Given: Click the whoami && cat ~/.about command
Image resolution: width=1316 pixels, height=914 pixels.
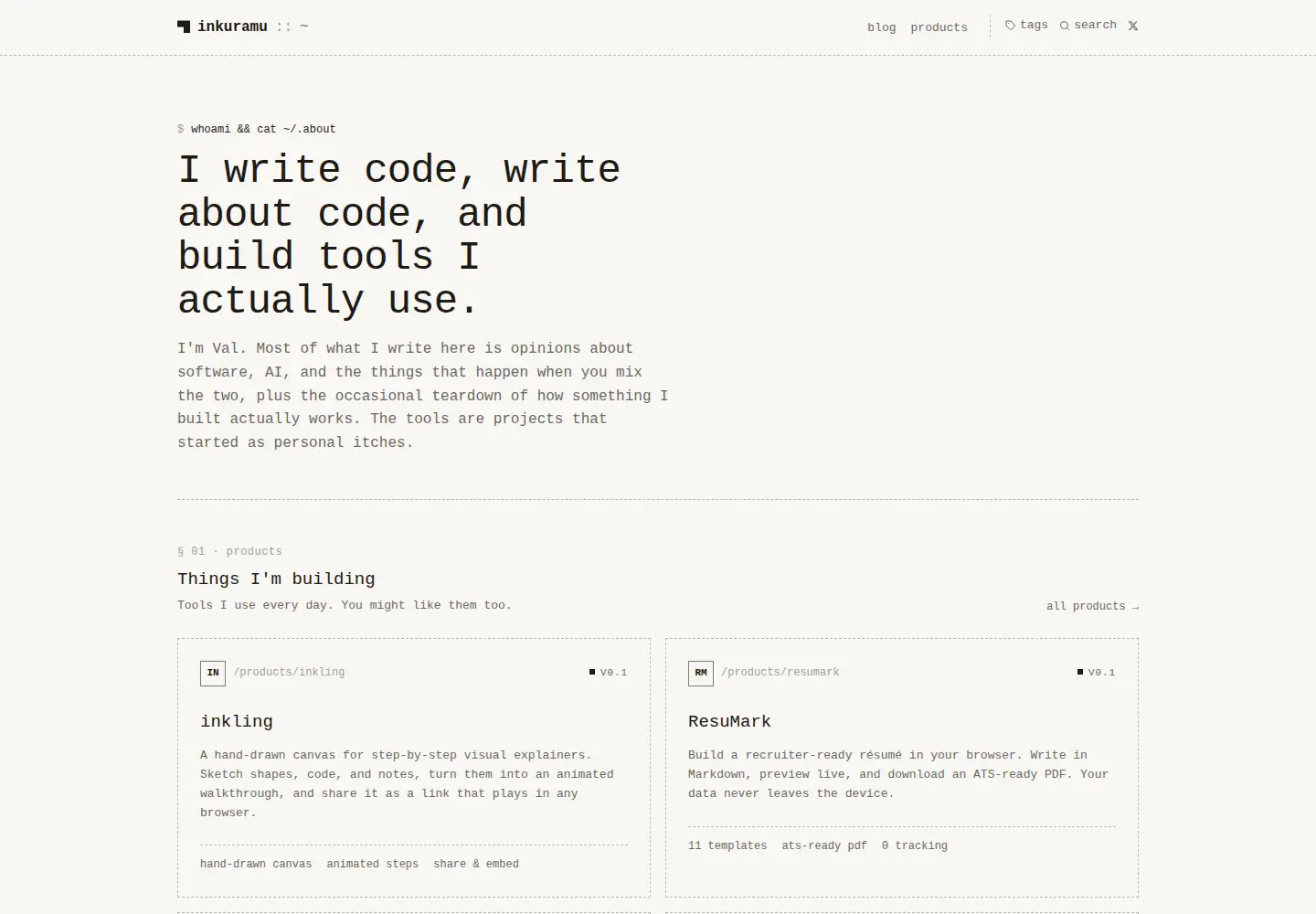Looking at the screenshot, I should click(x=263, y=129).
